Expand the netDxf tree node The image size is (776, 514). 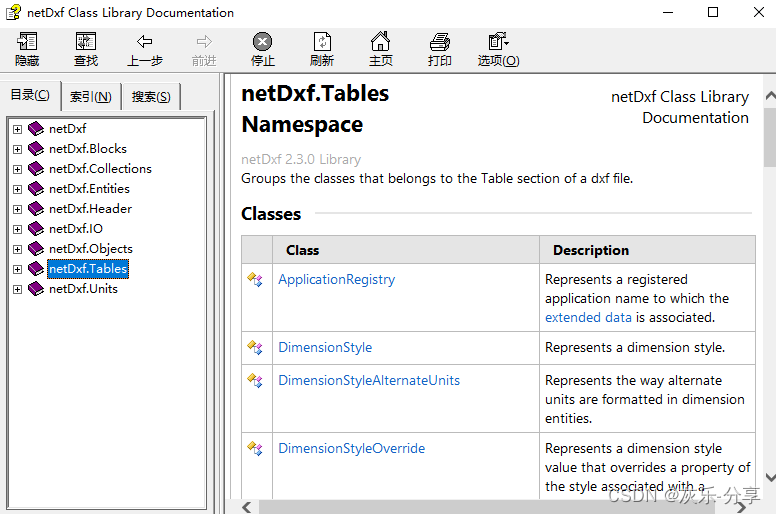(17, 130)
